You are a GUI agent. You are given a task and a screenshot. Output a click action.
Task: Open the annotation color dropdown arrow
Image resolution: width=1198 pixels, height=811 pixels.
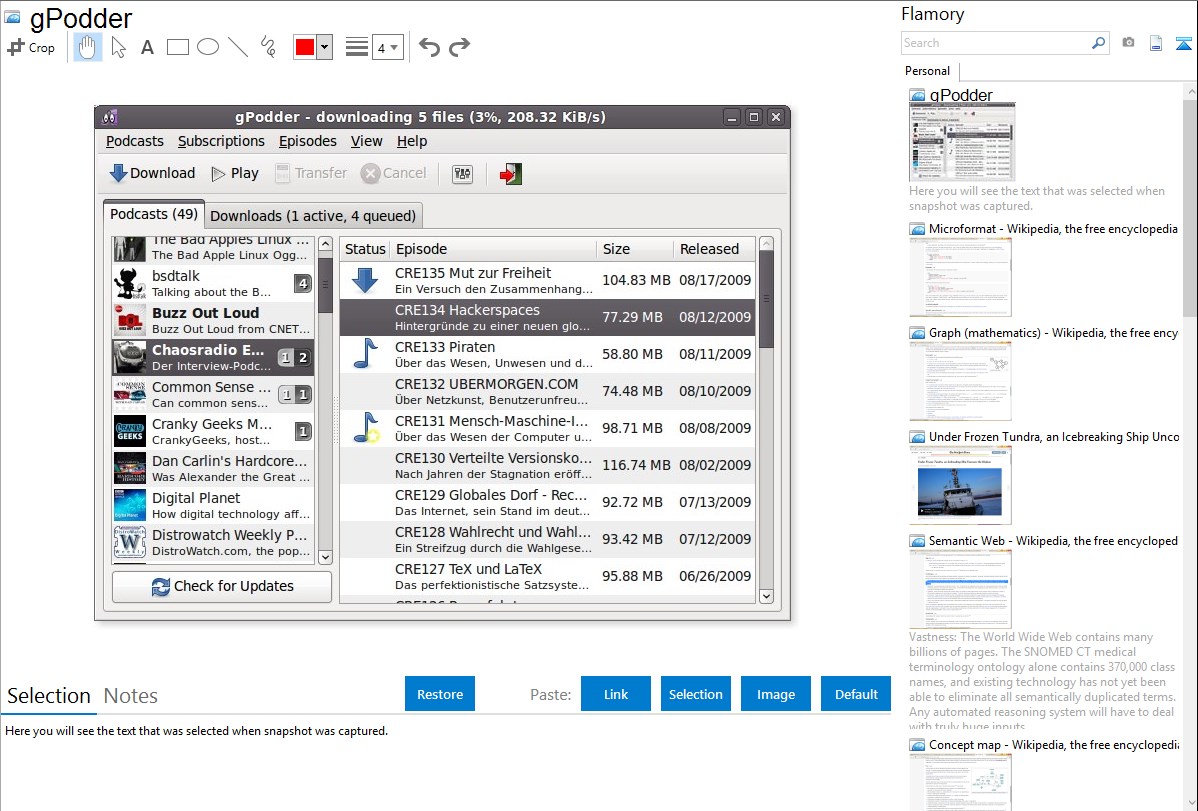point(325,47)
